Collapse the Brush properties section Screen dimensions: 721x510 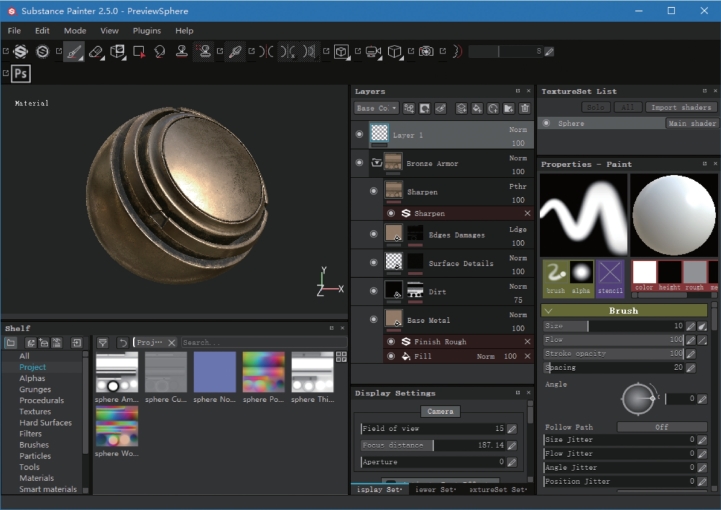coord(548,311)
